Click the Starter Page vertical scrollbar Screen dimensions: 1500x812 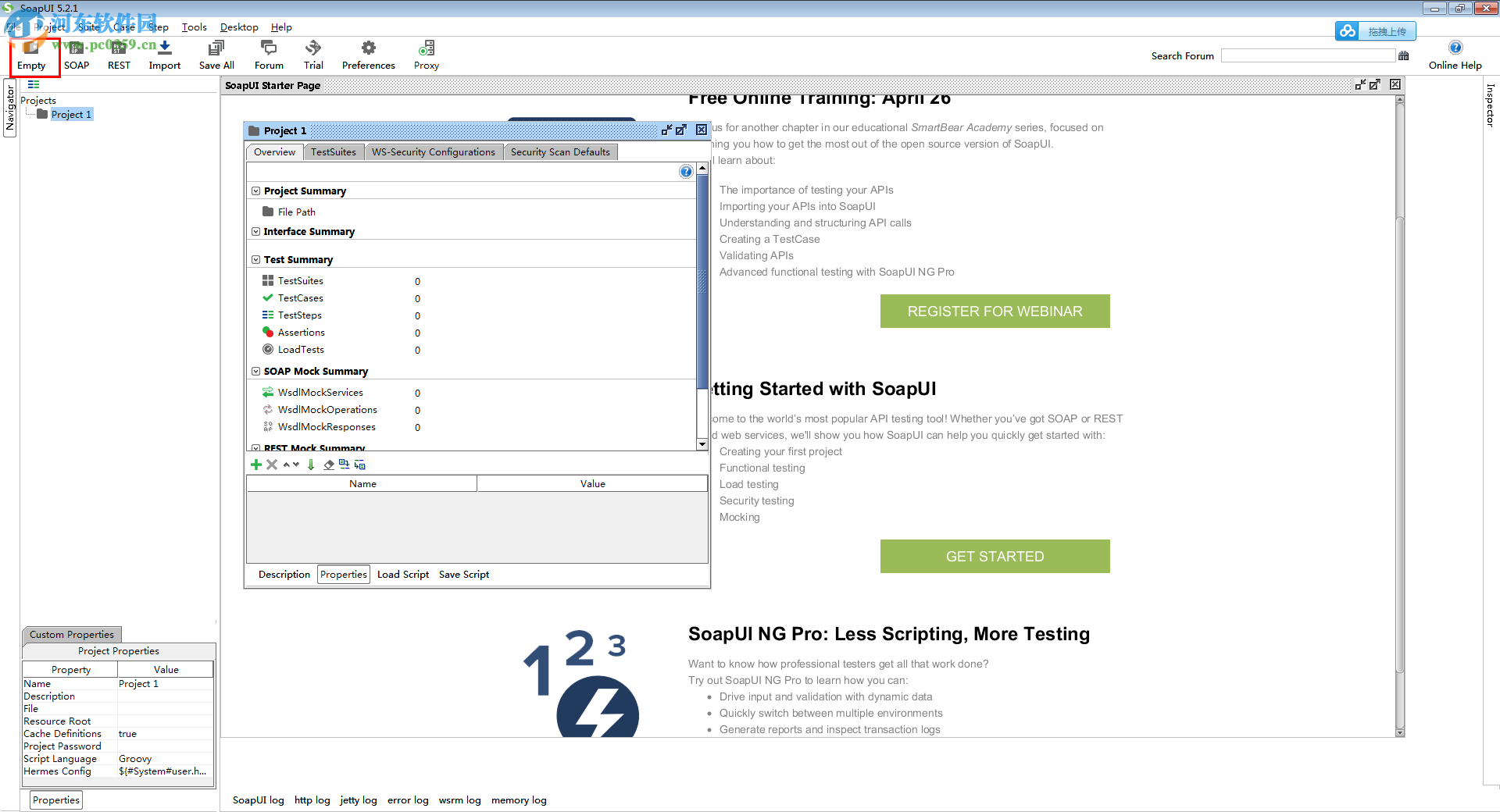coord(1400,416)
